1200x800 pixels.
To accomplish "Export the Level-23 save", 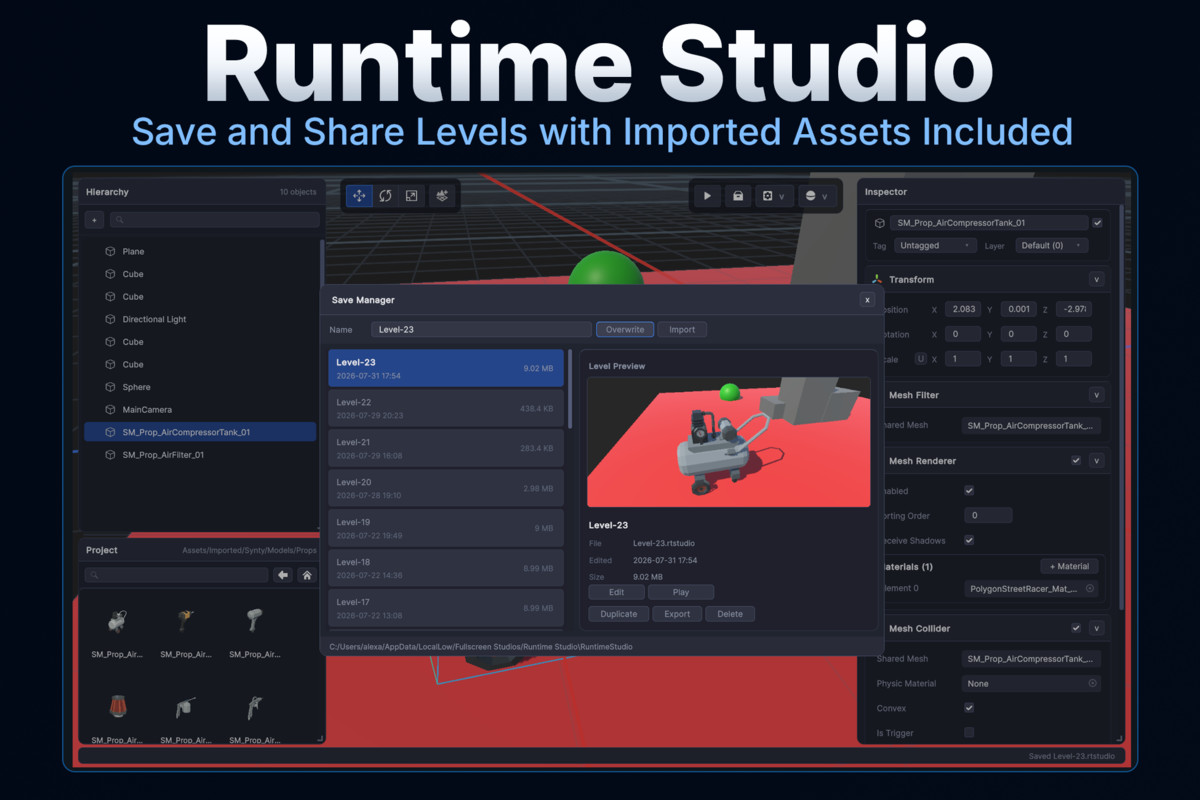I will point(677,614).
